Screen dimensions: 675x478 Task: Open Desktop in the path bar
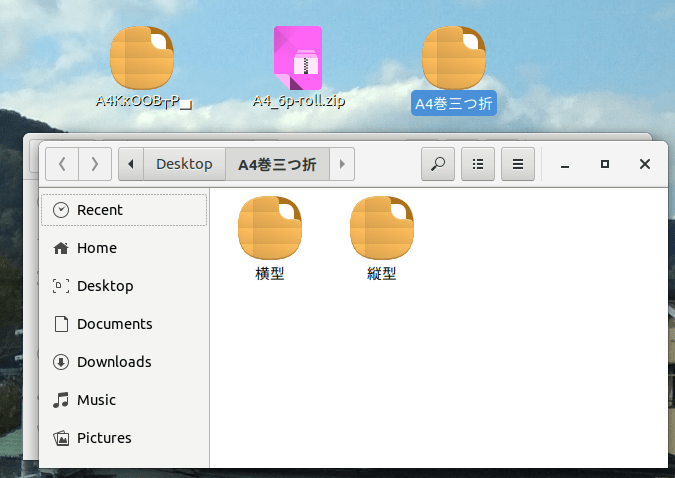[x=184, y=164]
